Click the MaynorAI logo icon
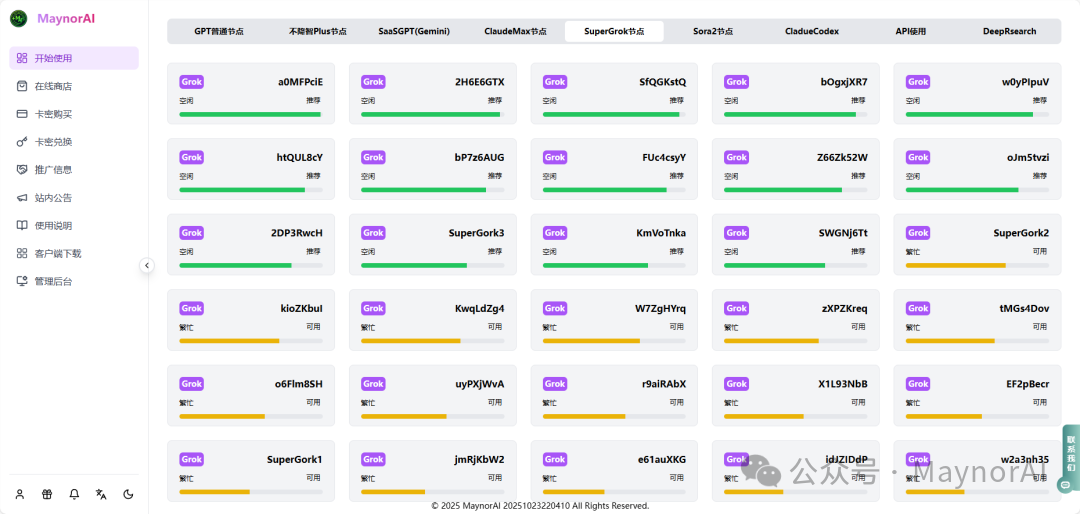1080x514 pixels. (x=19, y=19)
